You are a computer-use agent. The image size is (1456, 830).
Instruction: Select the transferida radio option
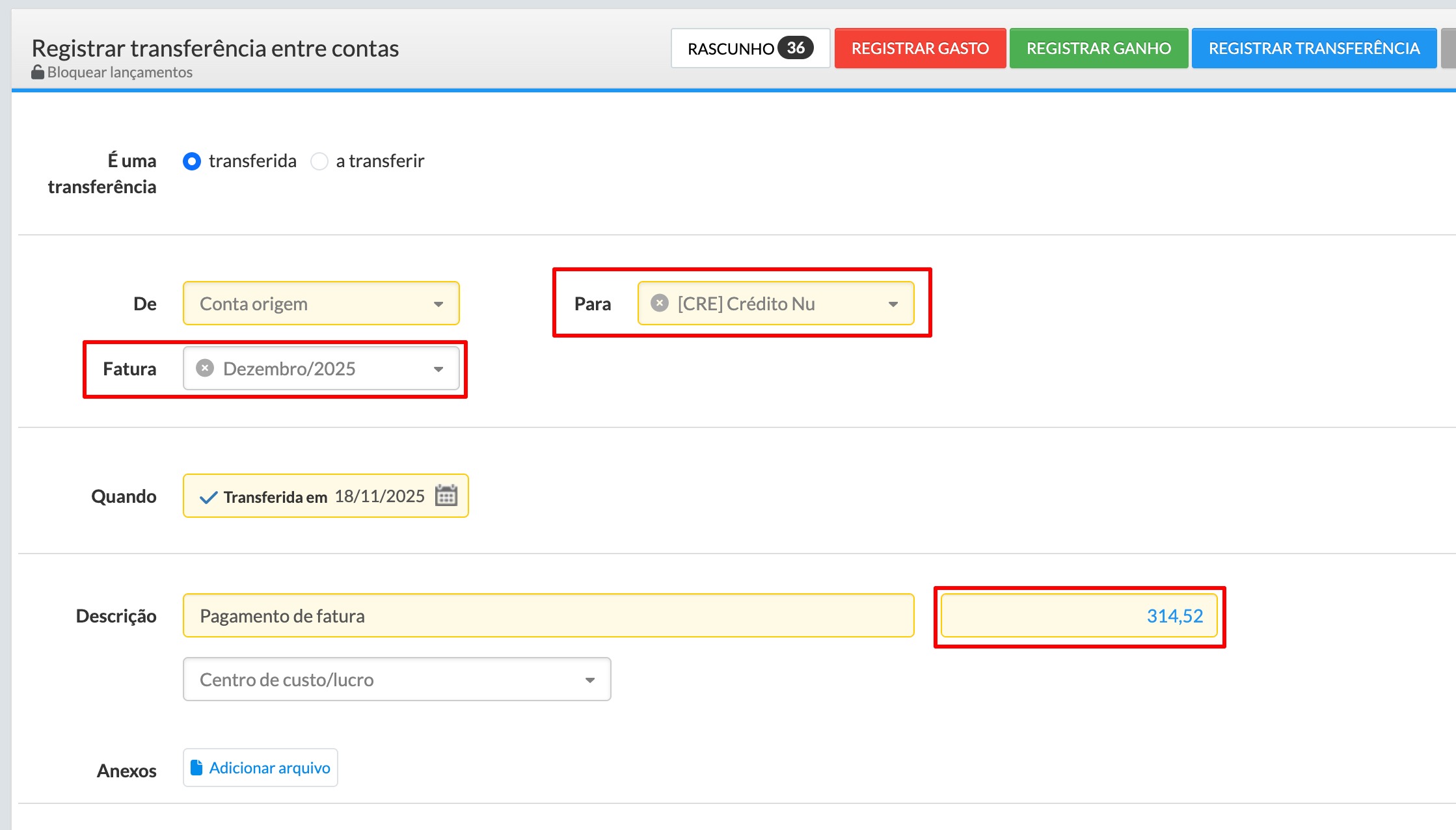pos(192,161)
